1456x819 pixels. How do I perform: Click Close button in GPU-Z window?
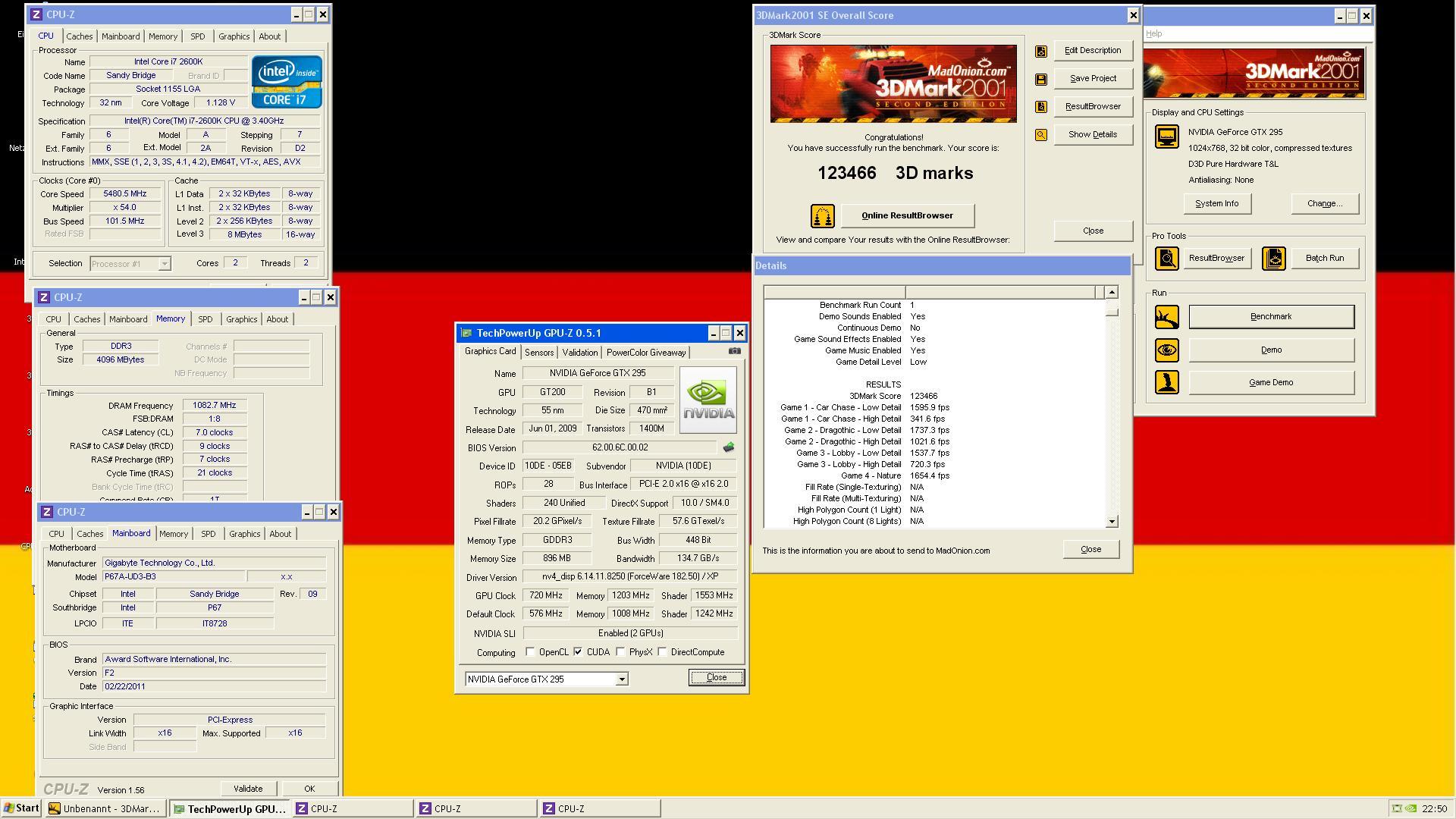pyautogui.click(x=716, y=678)
